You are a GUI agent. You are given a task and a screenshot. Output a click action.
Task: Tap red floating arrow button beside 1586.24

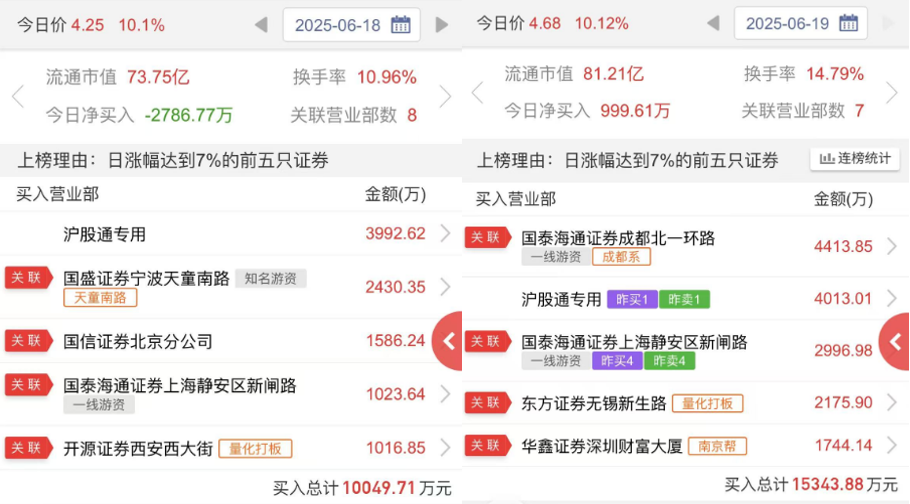pos(448,341)
